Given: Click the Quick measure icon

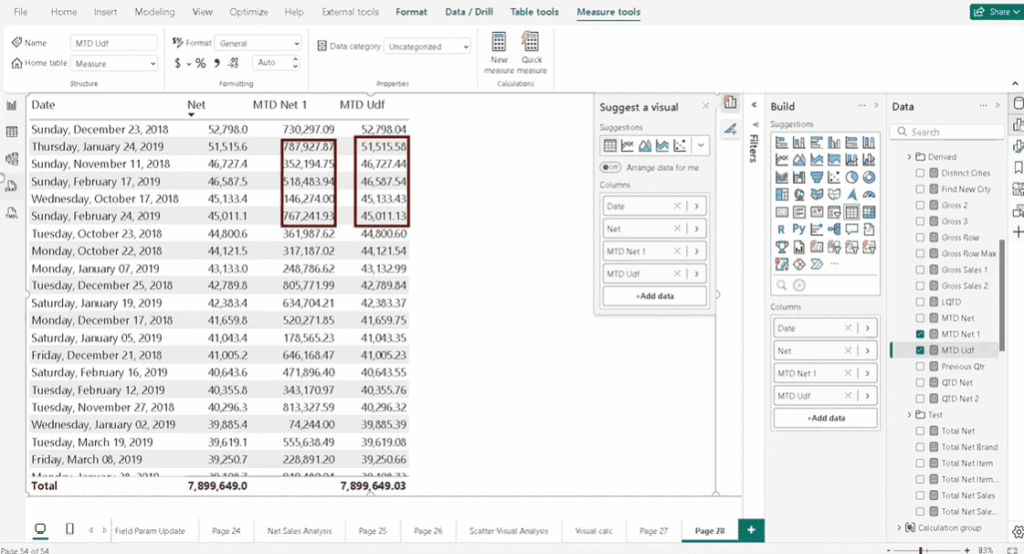Looking at the screenshot, I should [531, 42].
